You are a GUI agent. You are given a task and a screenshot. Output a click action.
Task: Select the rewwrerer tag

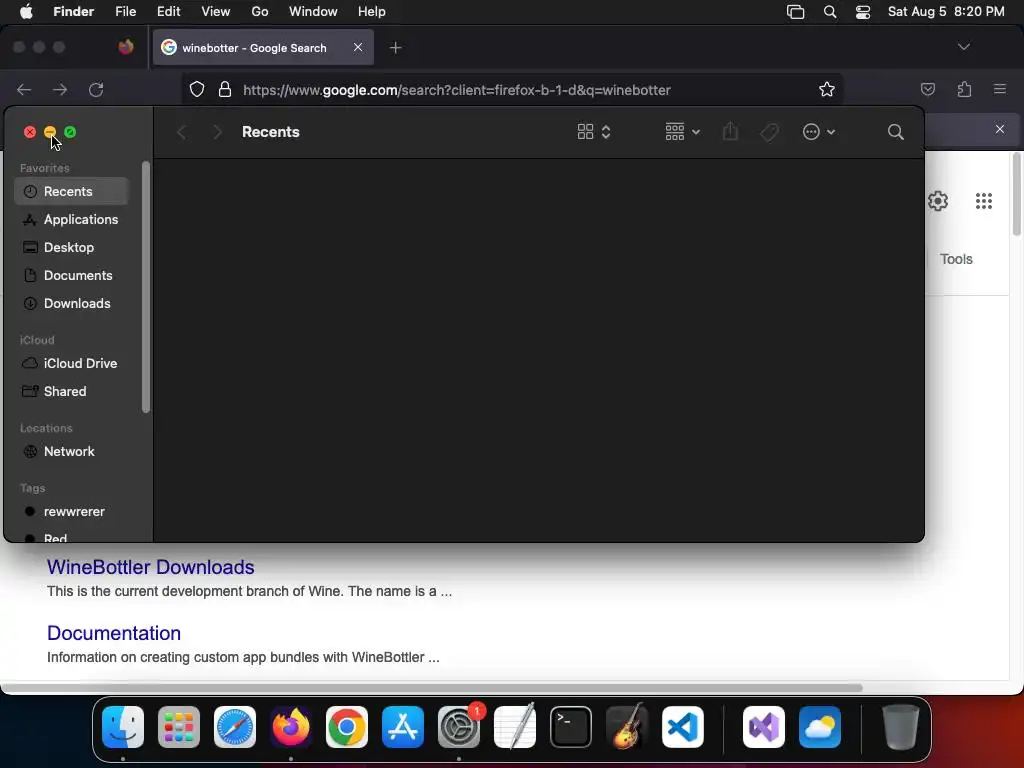coord(71,512)
